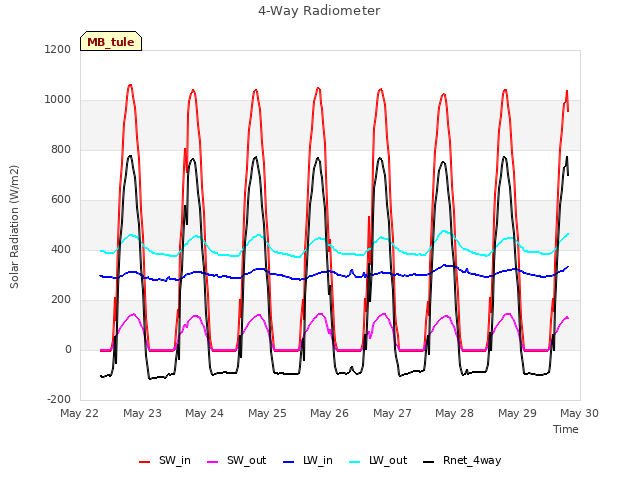Click the May 29 x-axis tick label

point(517,413)
